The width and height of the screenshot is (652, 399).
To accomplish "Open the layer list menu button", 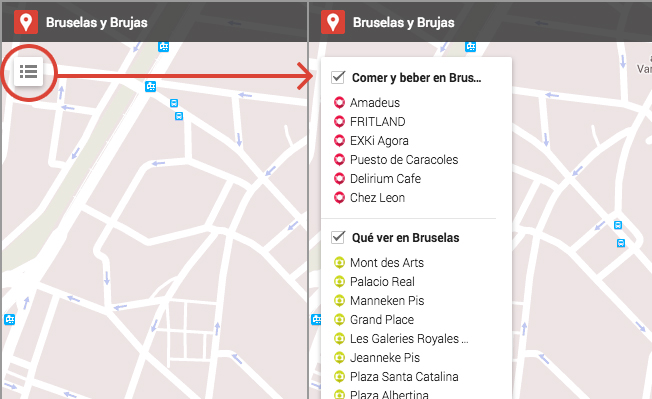I will [x=28, y=71].
